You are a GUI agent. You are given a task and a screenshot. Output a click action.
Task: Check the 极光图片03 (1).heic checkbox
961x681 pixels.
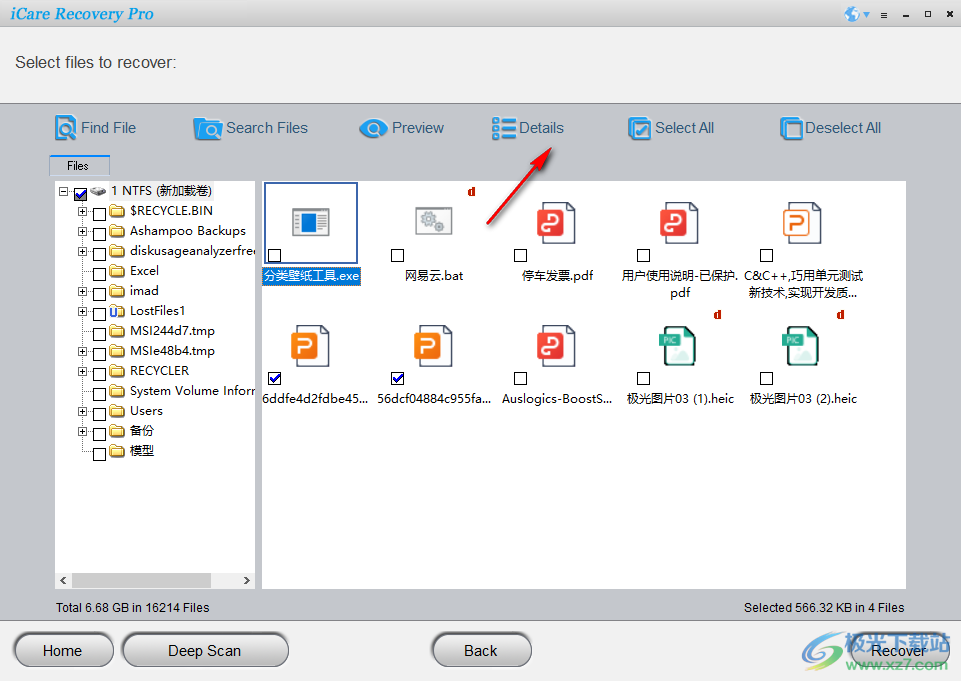pyautogui.click(x=643, y=378)
